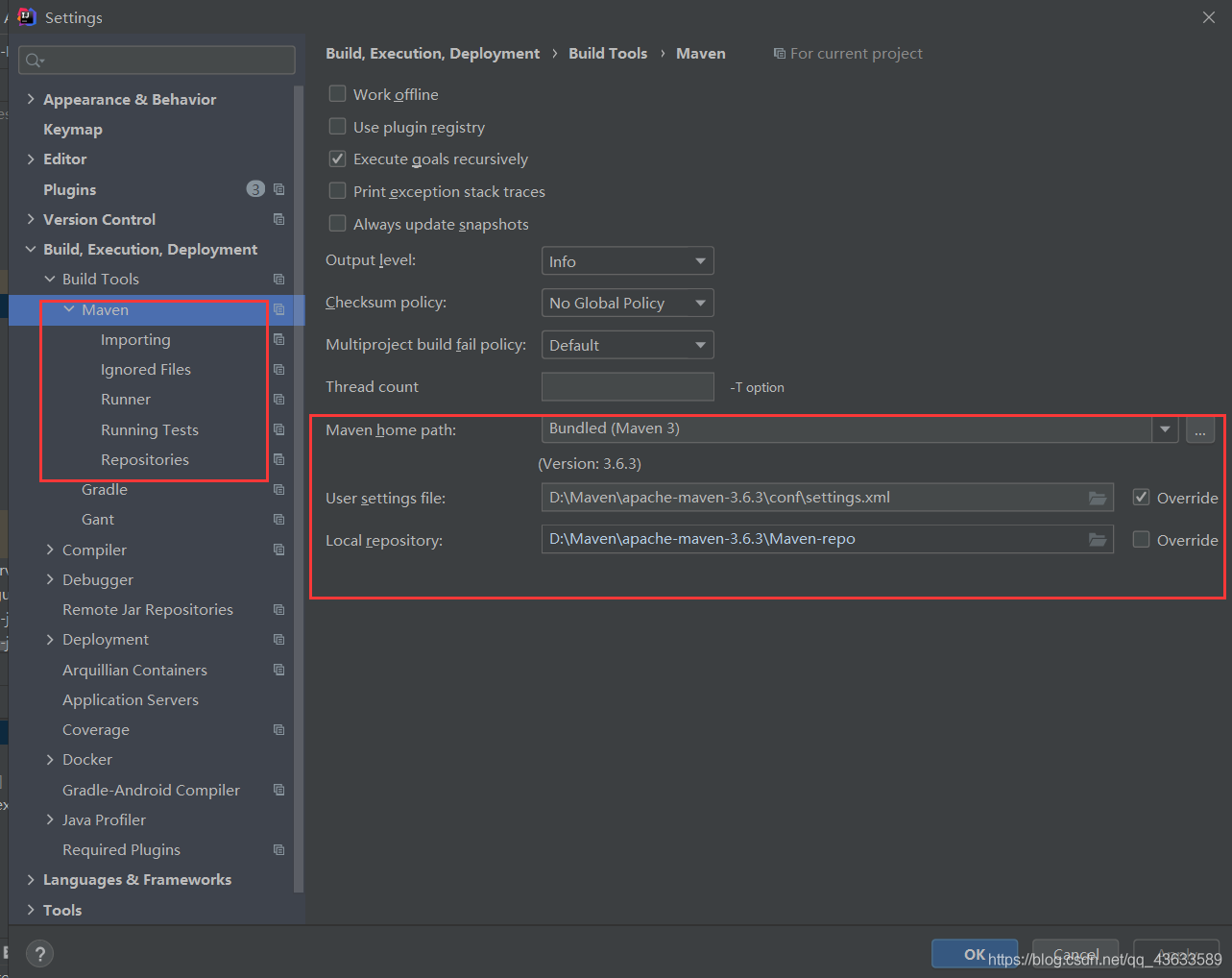Collapse Build, Execution, Deployment section
Viewport: 1232px width, 978px height.
point(31,249)
